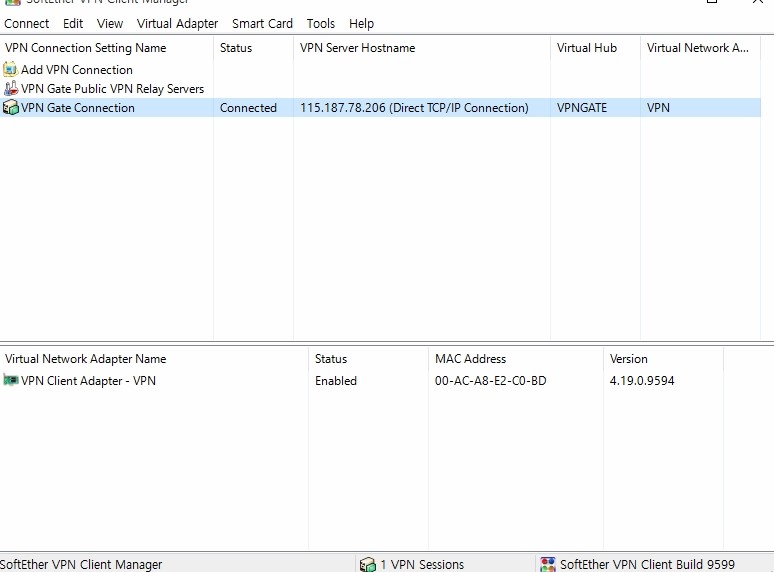Click version value 4.19.0.9594
This screenshot has width=774, height=572.
click(642, 381)
